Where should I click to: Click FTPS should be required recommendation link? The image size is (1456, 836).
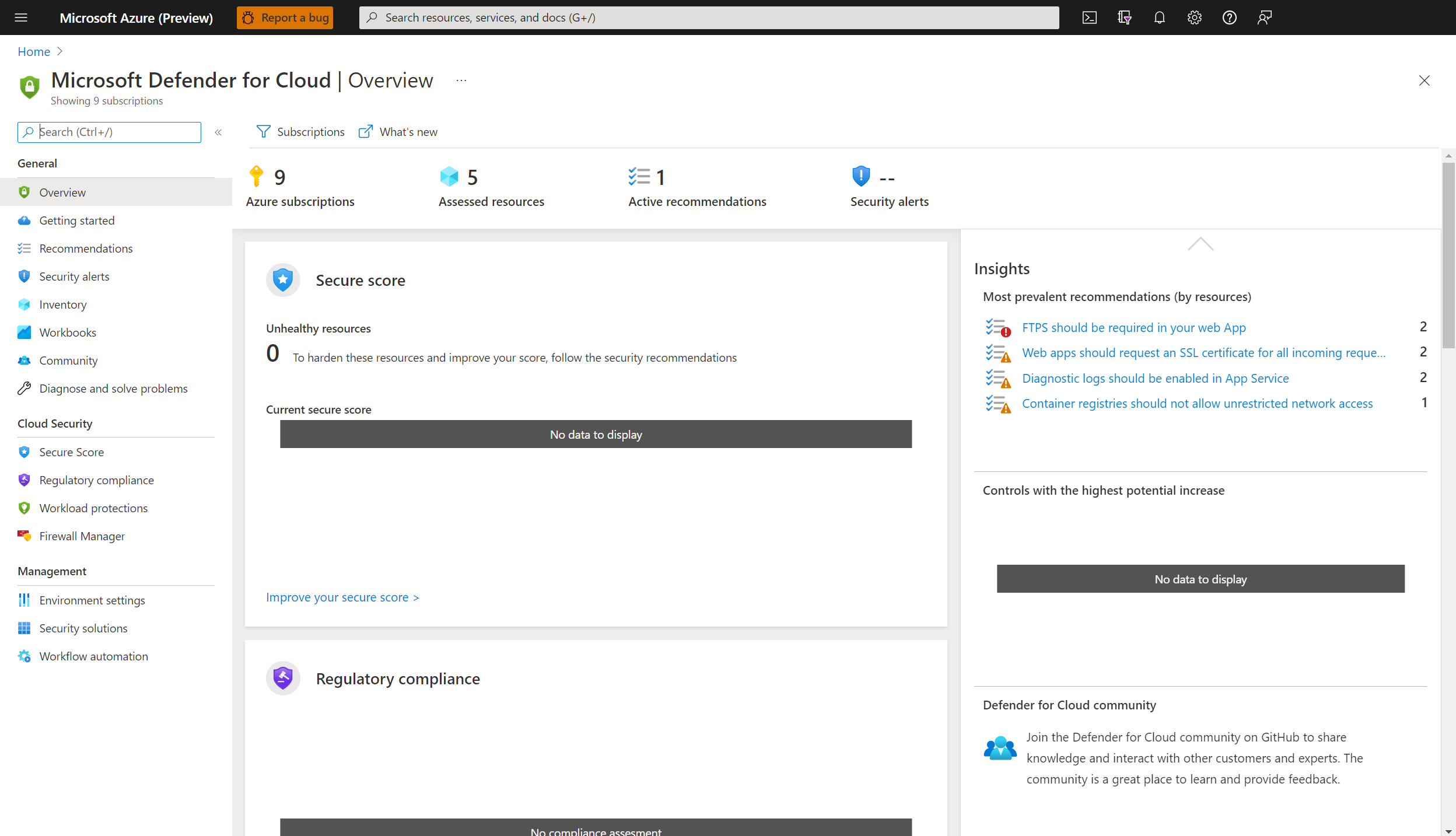tap(1134, 326)
